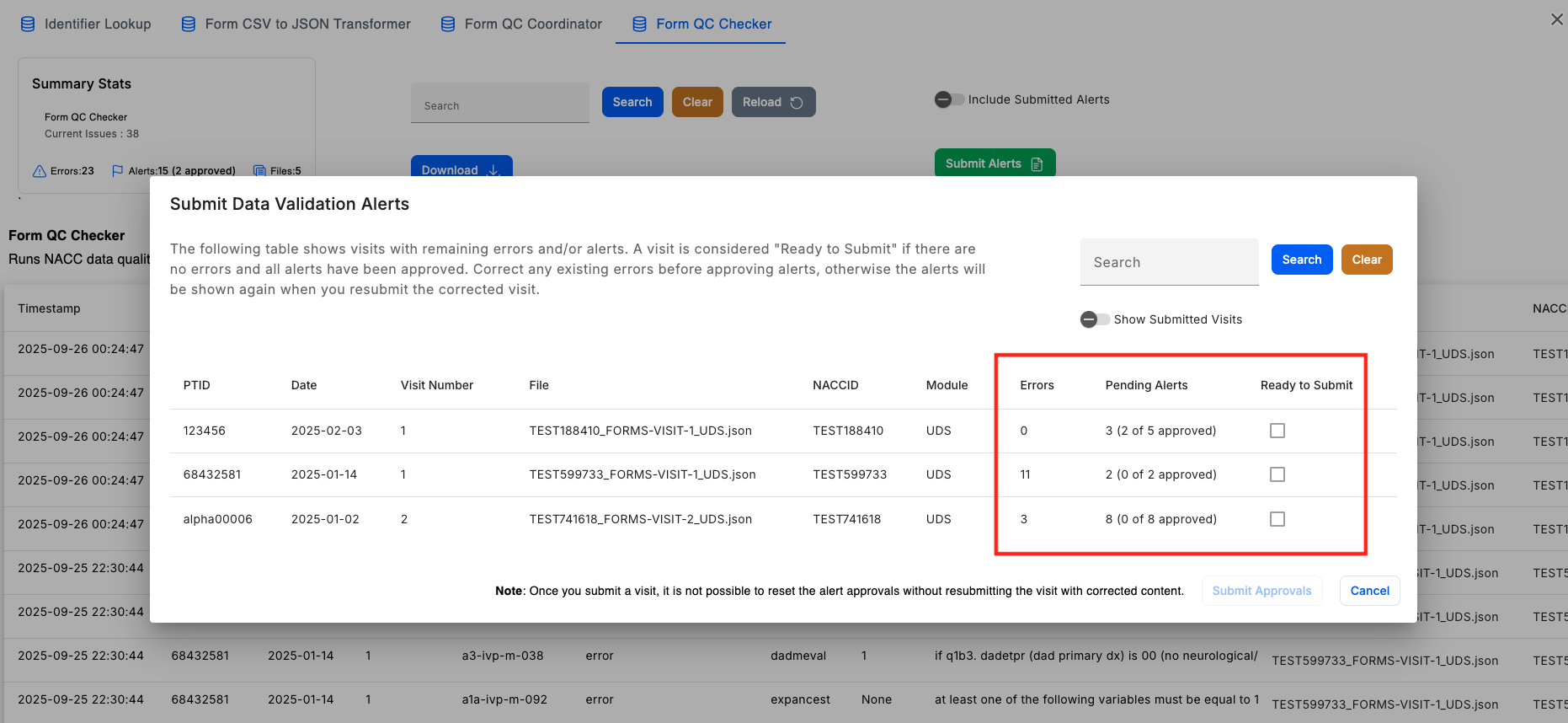Click the Form QC Coordinator database icon
This screenshot has height=723, width=1568.
point(448,24)
